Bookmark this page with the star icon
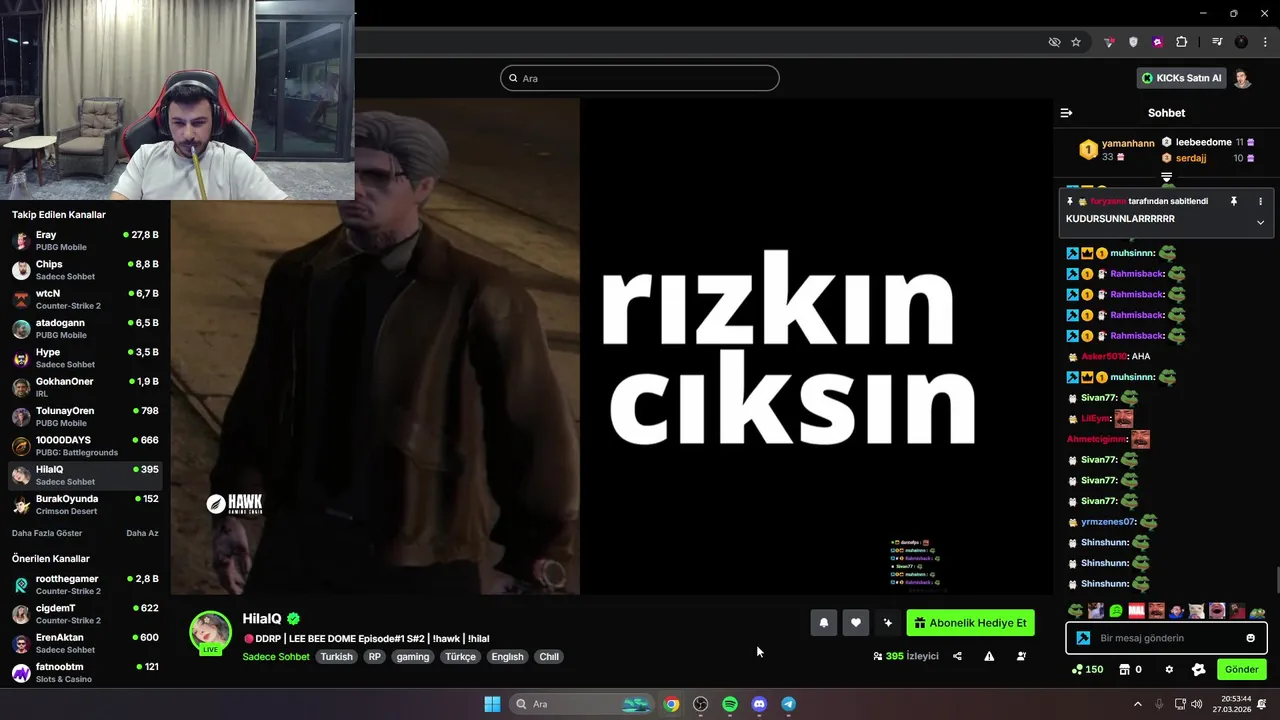The height and width of the screenshot is (720, 1280). [x=1076, y=42]
